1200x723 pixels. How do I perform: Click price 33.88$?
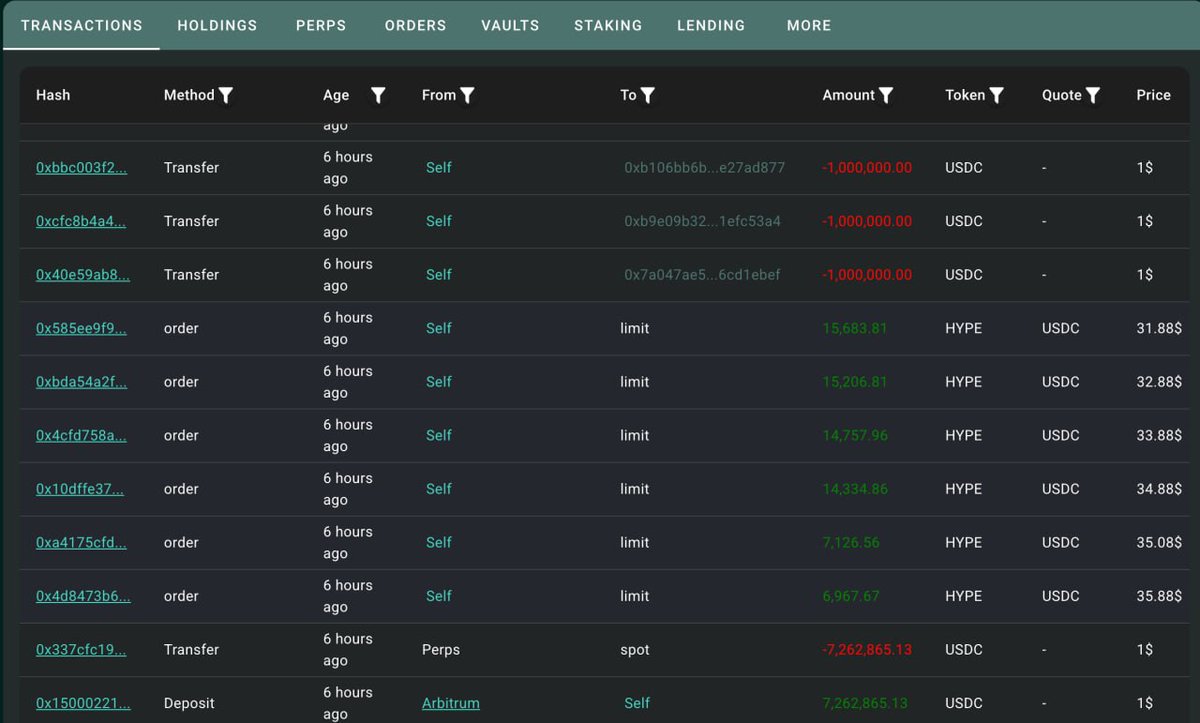coord(1159,436)
